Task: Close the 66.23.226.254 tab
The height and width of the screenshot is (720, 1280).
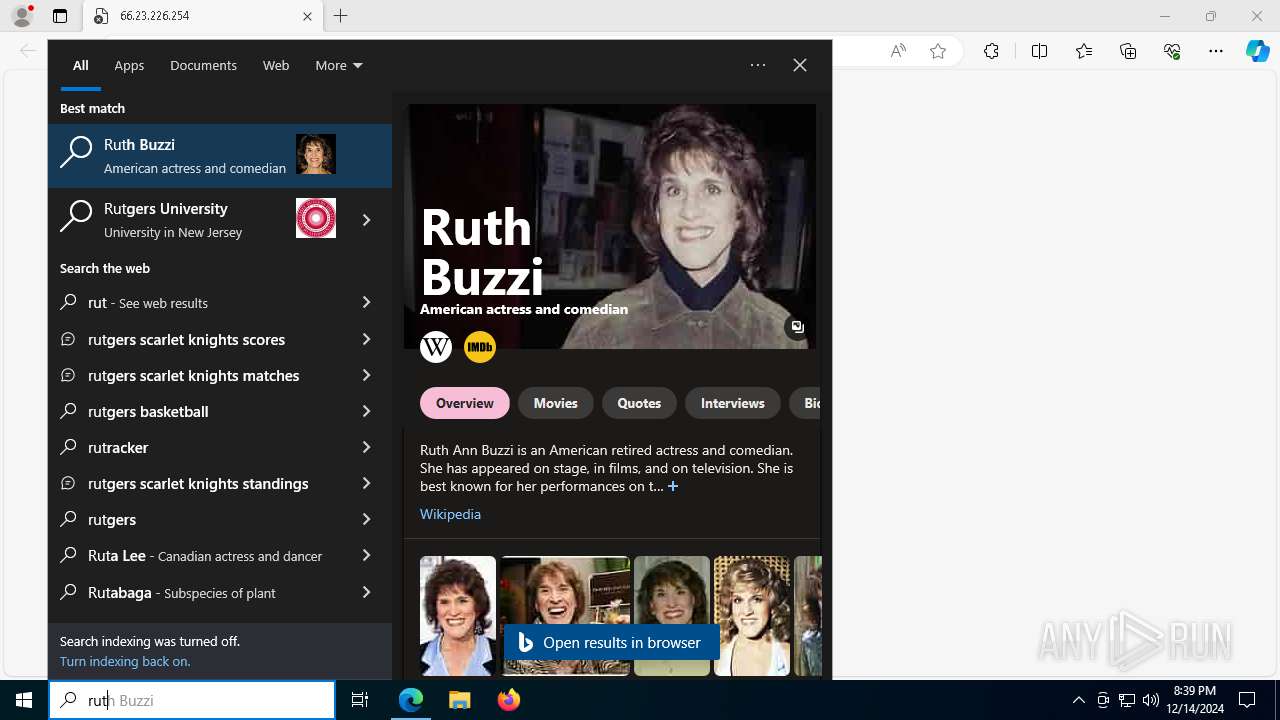Action: click(x=307, y=16)
